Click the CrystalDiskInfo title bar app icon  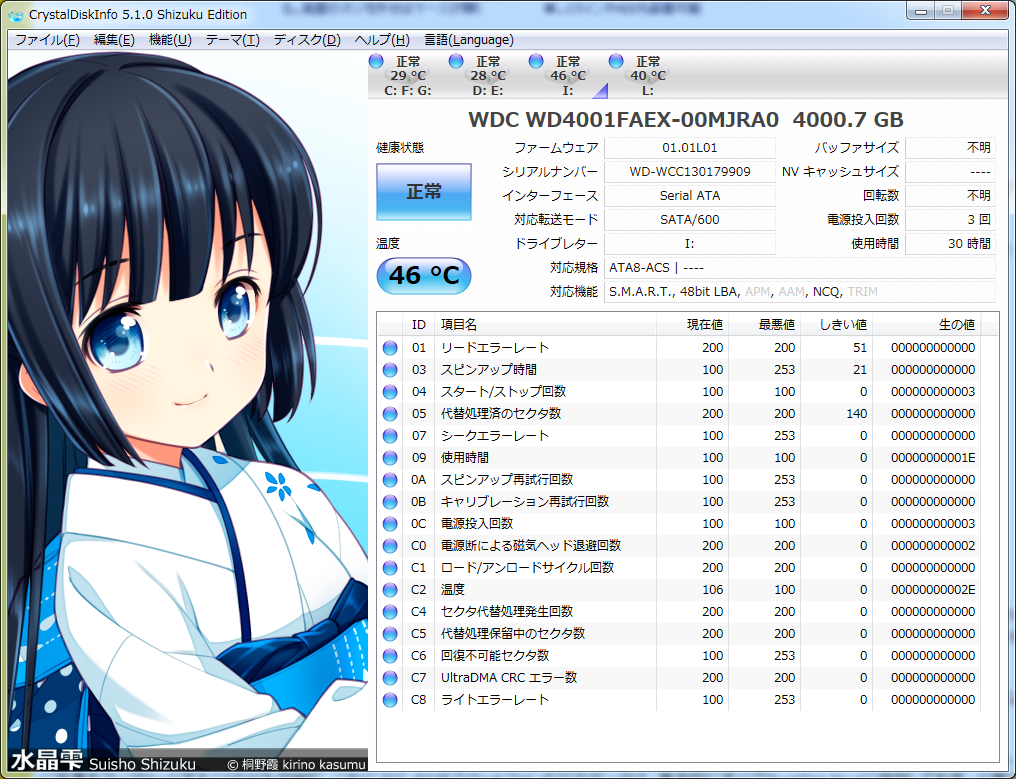16,14
